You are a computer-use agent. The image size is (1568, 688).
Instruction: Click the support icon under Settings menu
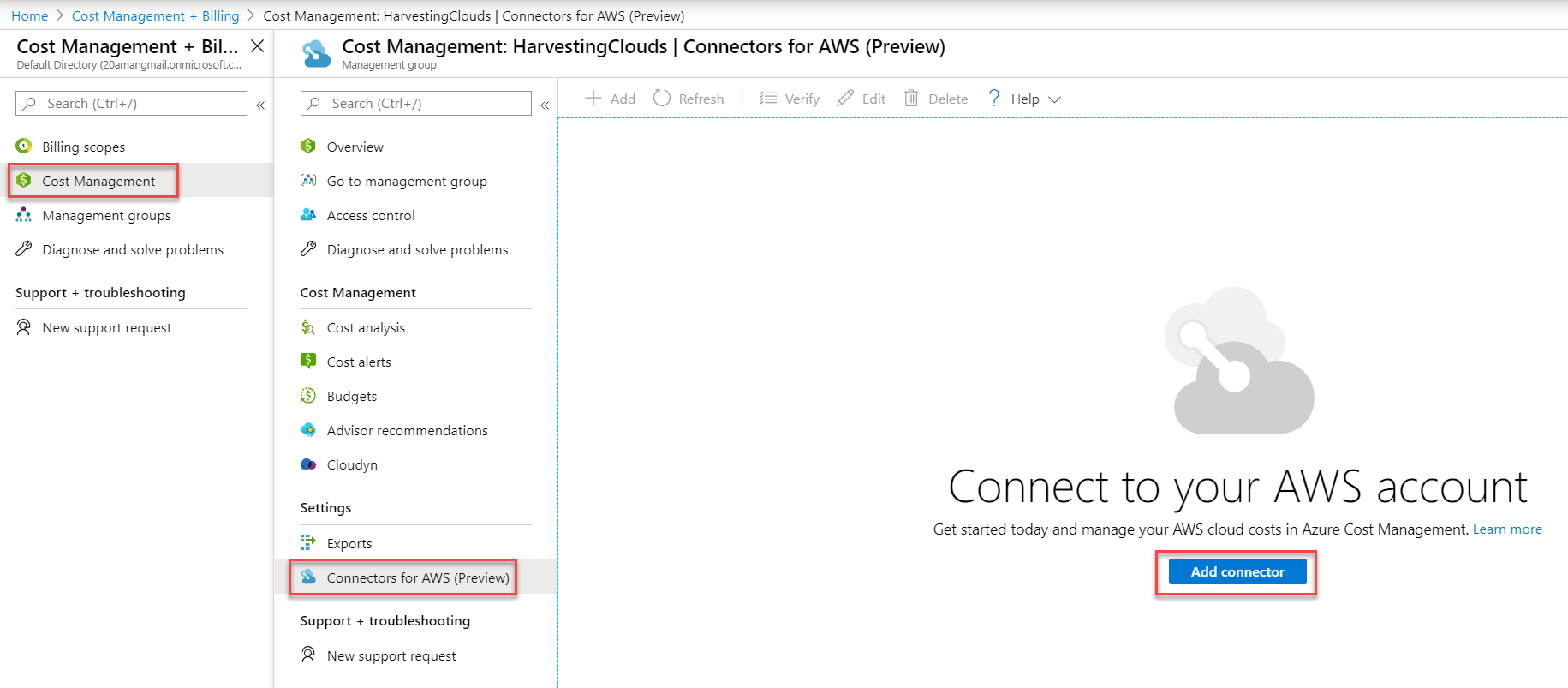click(x=308, y=655)
